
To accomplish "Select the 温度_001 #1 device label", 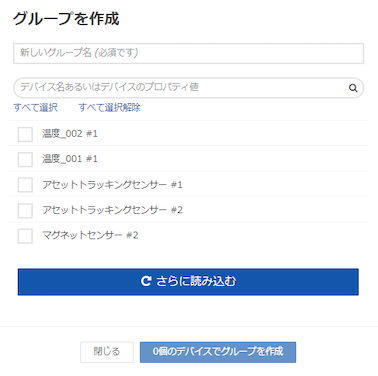I will 70,159.
